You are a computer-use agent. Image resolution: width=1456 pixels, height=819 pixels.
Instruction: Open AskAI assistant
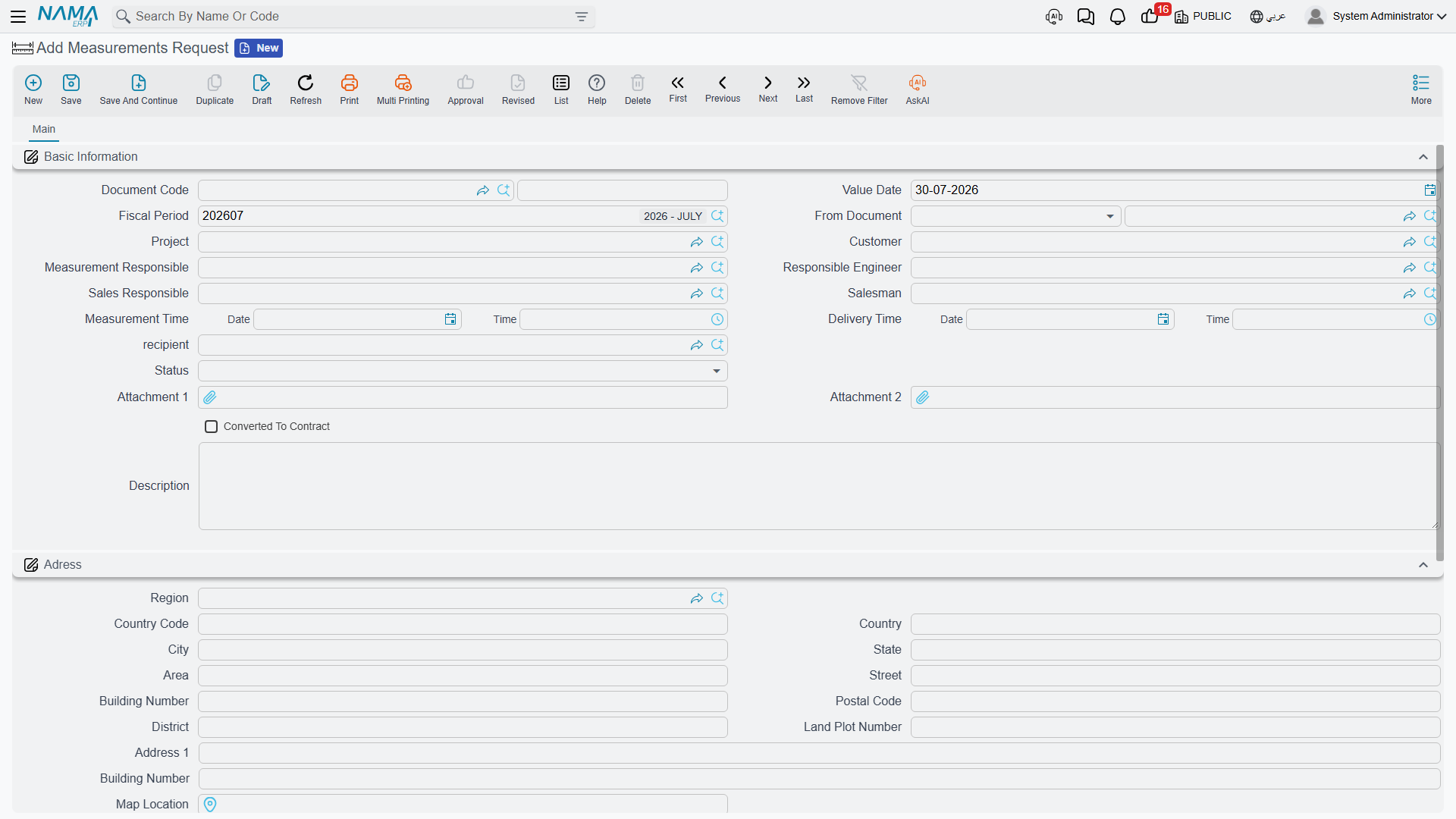point(918,89)
